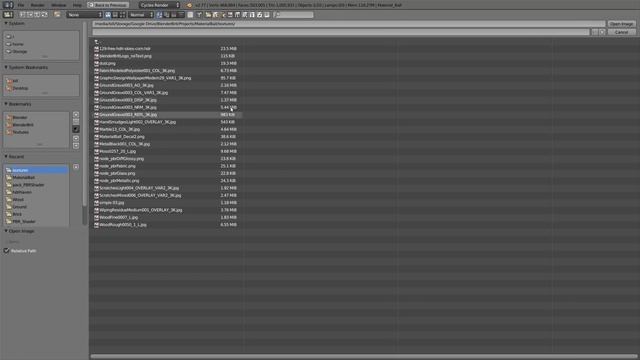Go forward to next folder arrow
This screenshot has height=360, width=640.
click(x=30, y=15)
